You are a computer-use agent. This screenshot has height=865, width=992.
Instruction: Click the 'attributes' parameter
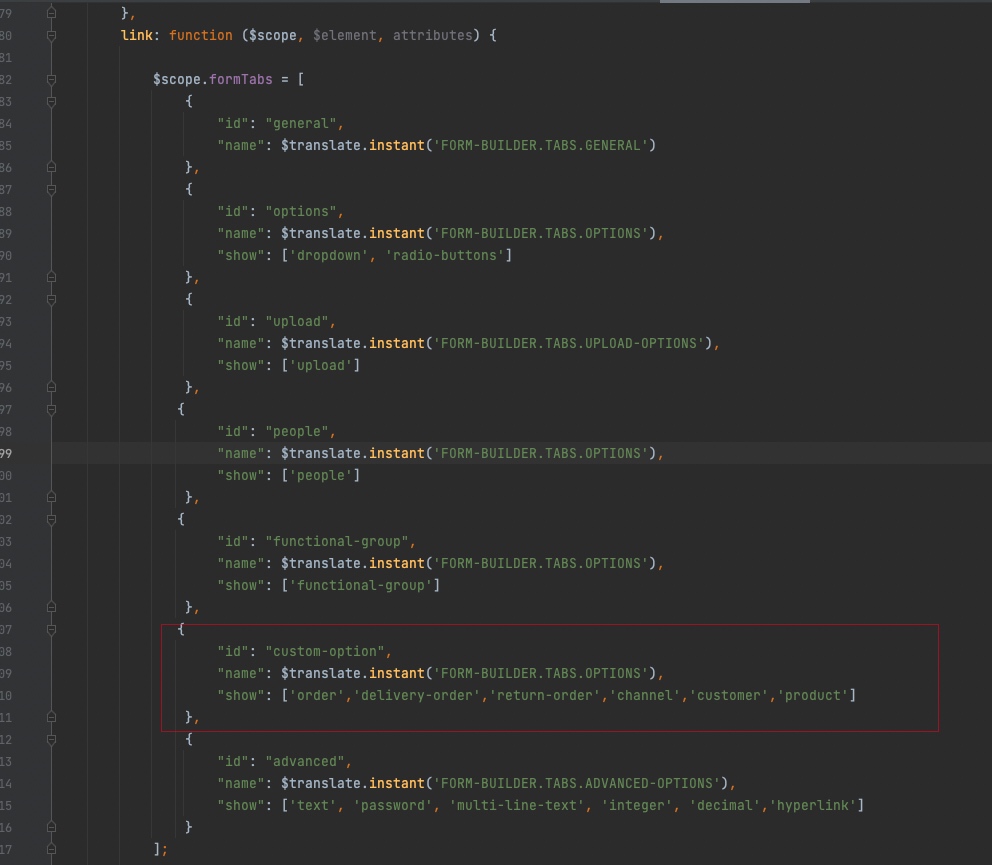[433, 35]
